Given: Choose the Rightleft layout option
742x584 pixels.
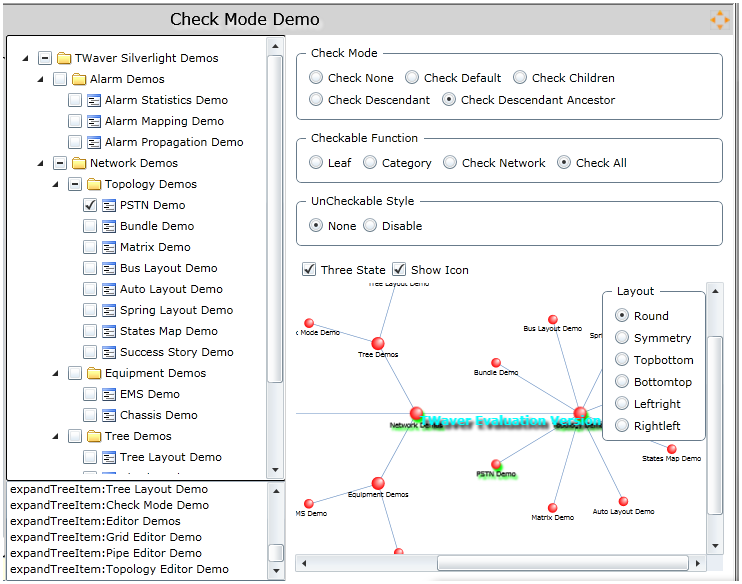Looking at the screenshot, I should (622, 425).
